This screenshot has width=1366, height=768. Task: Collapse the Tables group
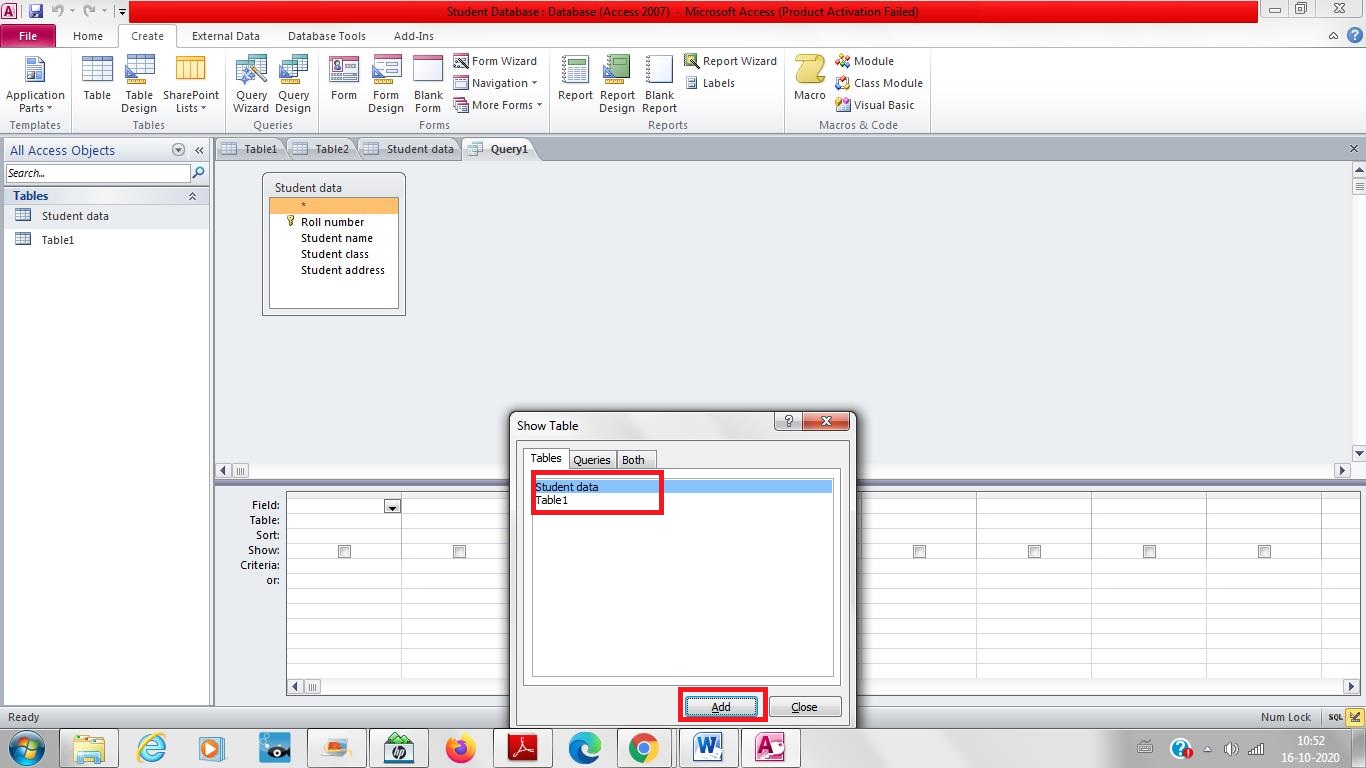192,196
